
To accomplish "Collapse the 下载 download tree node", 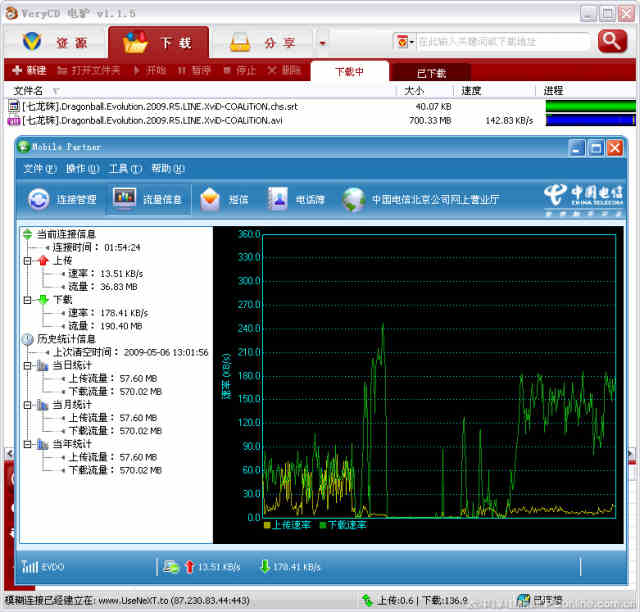I will point(27,300).
